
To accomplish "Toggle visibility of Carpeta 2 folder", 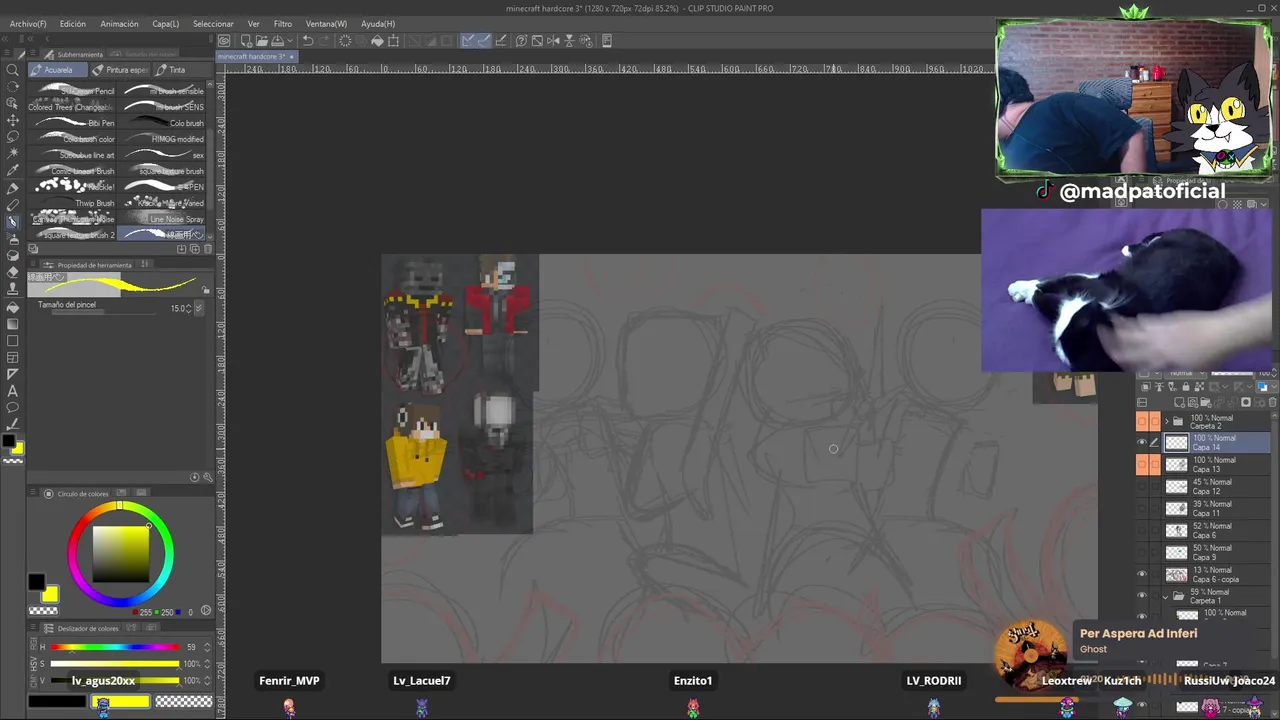I will [1142, 421].
